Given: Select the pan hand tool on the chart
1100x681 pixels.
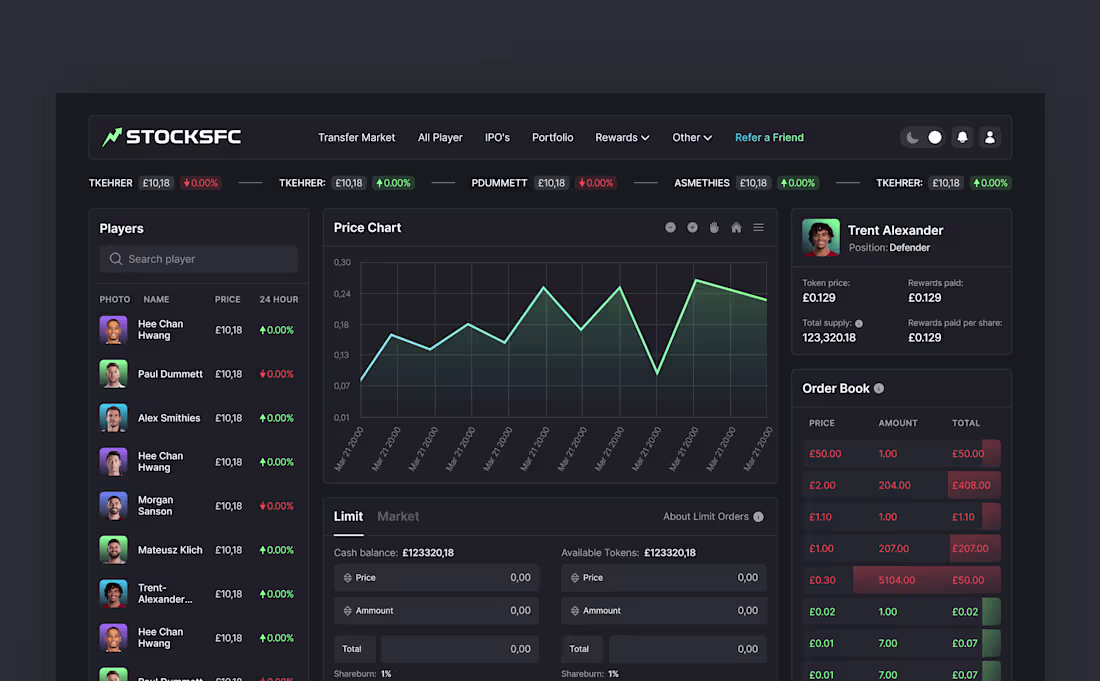Looking at the screenshot, I should (714, 227).
